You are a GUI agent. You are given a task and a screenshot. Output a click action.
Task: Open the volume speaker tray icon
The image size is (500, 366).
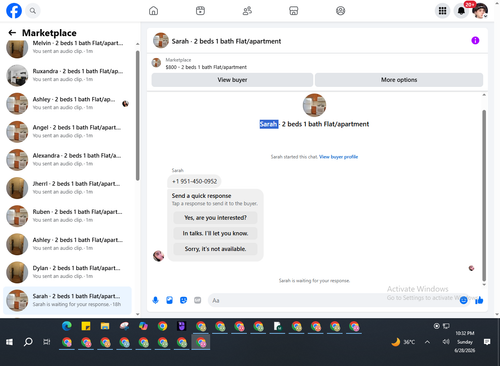tap(445, 342)
